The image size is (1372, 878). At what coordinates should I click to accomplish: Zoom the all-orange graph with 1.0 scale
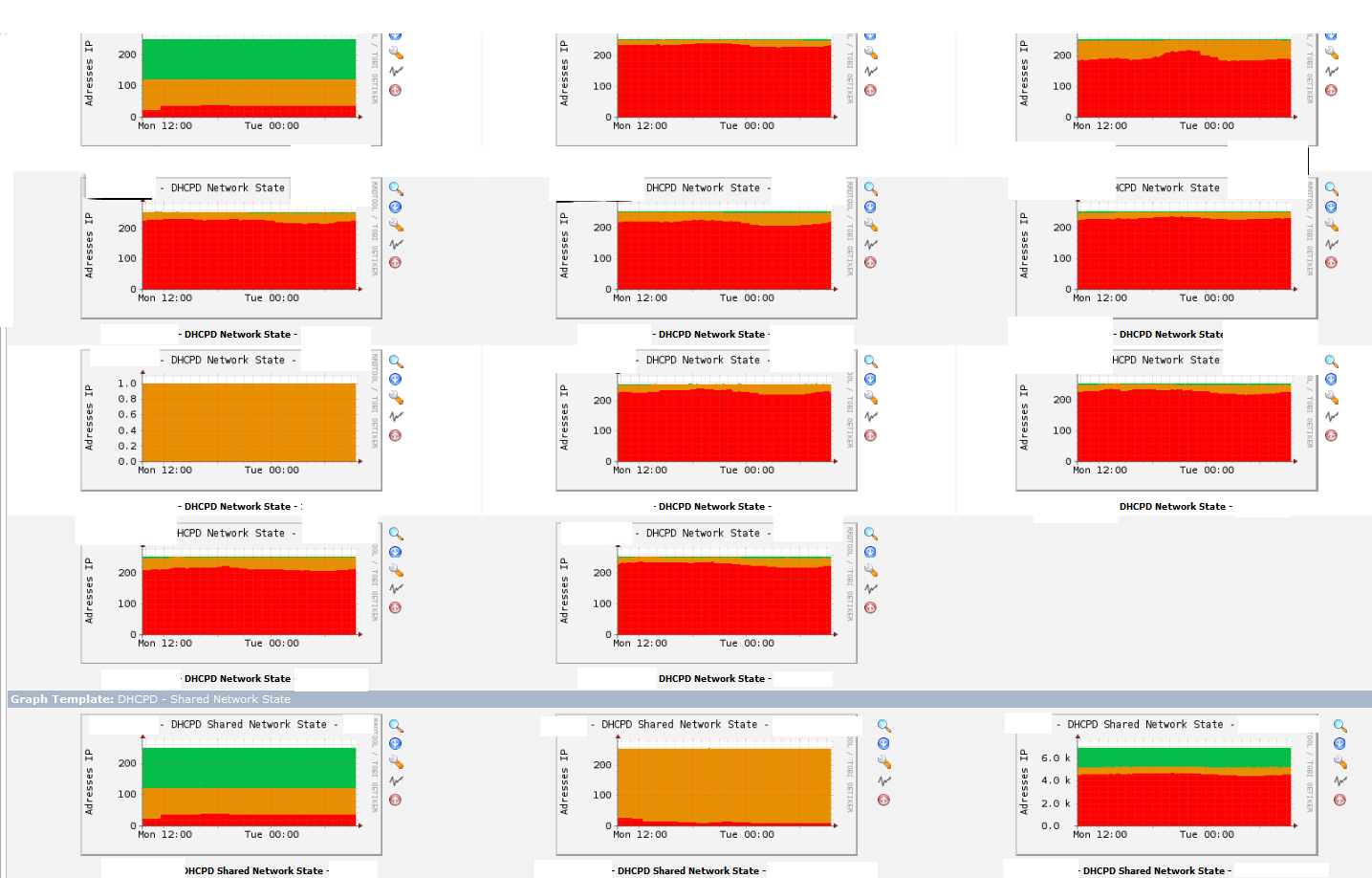[x=396, y=362]
